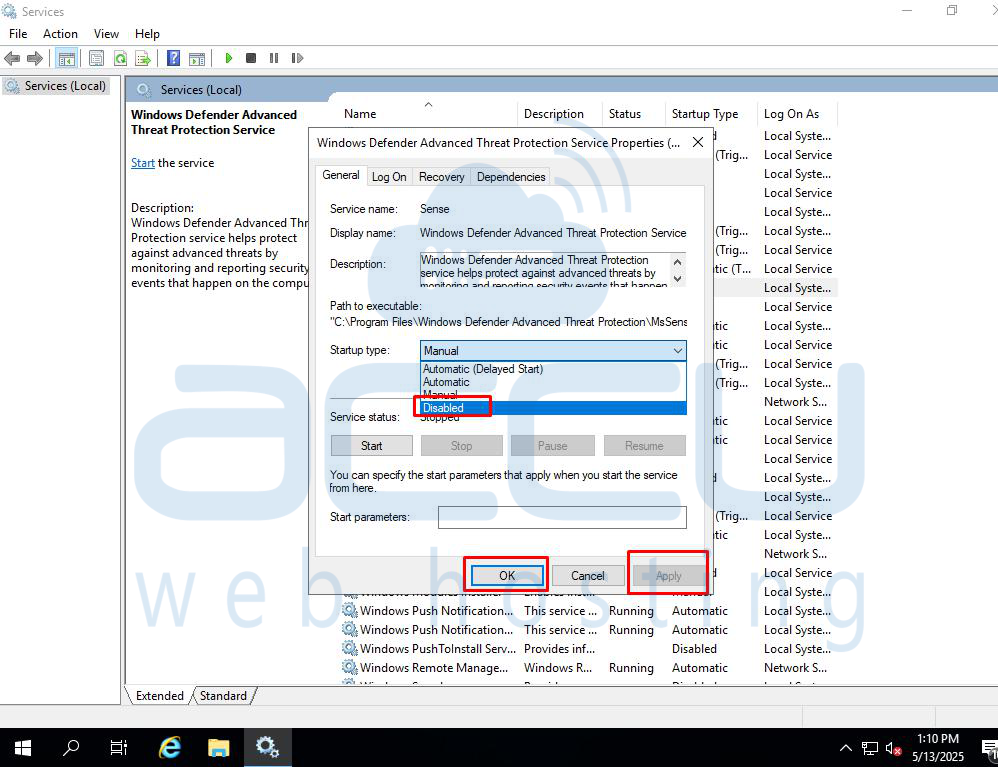Click the toolbar Pause Service icon
Screen dimensions: 998x767
(x=274, y=59)
